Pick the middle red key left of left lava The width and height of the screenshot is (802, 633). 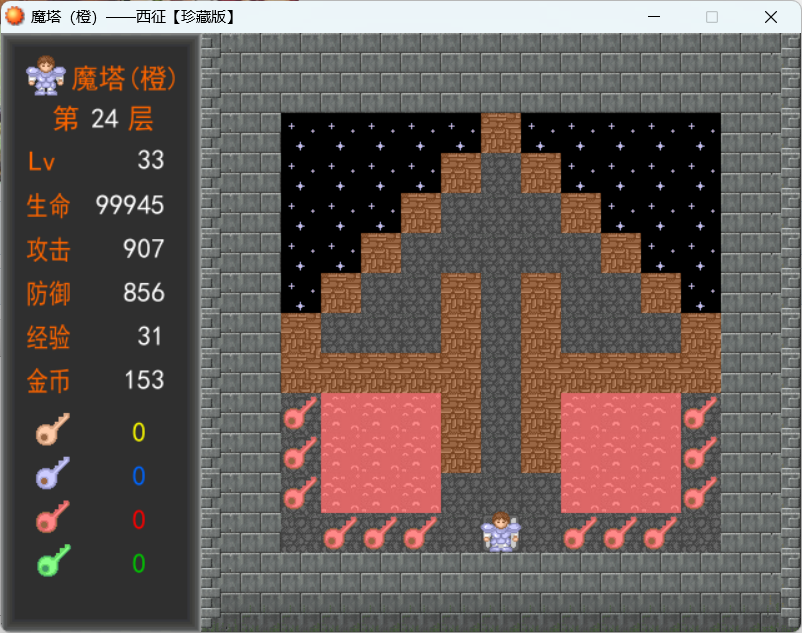(300, 453)
